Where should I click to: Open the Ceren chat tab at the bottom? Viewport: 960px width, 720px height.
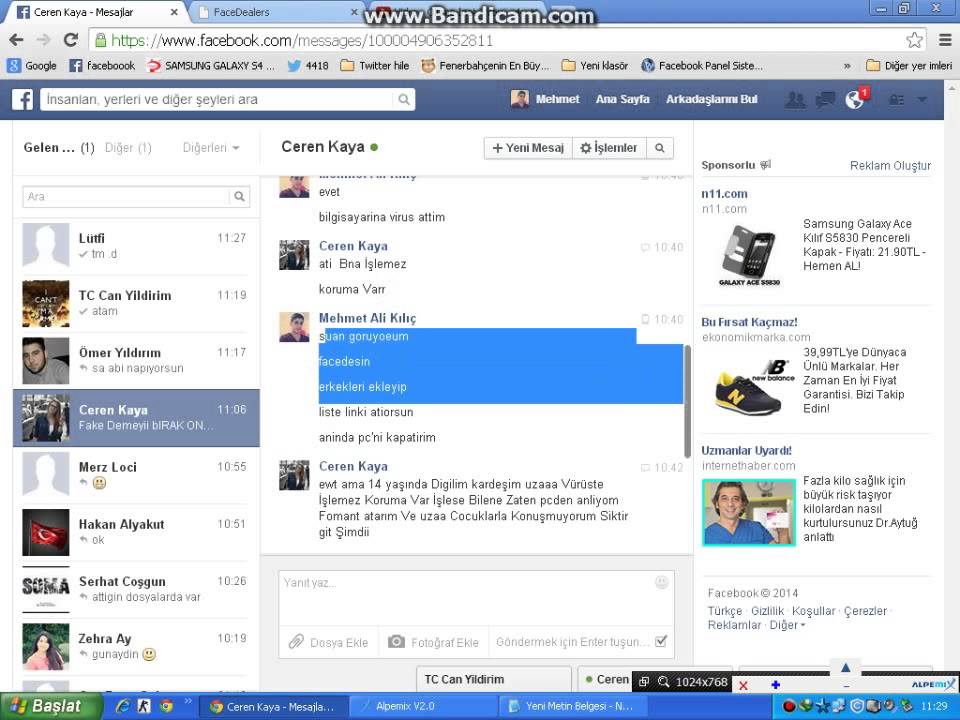click(x=607, y=680)
